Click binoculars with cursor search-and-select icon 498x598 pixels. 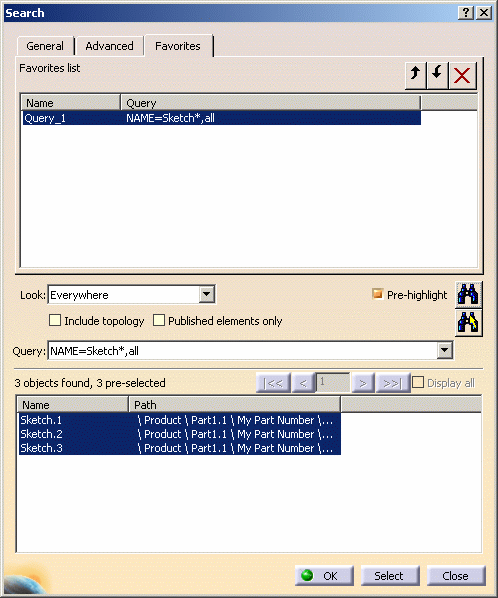tap(468, 323)
